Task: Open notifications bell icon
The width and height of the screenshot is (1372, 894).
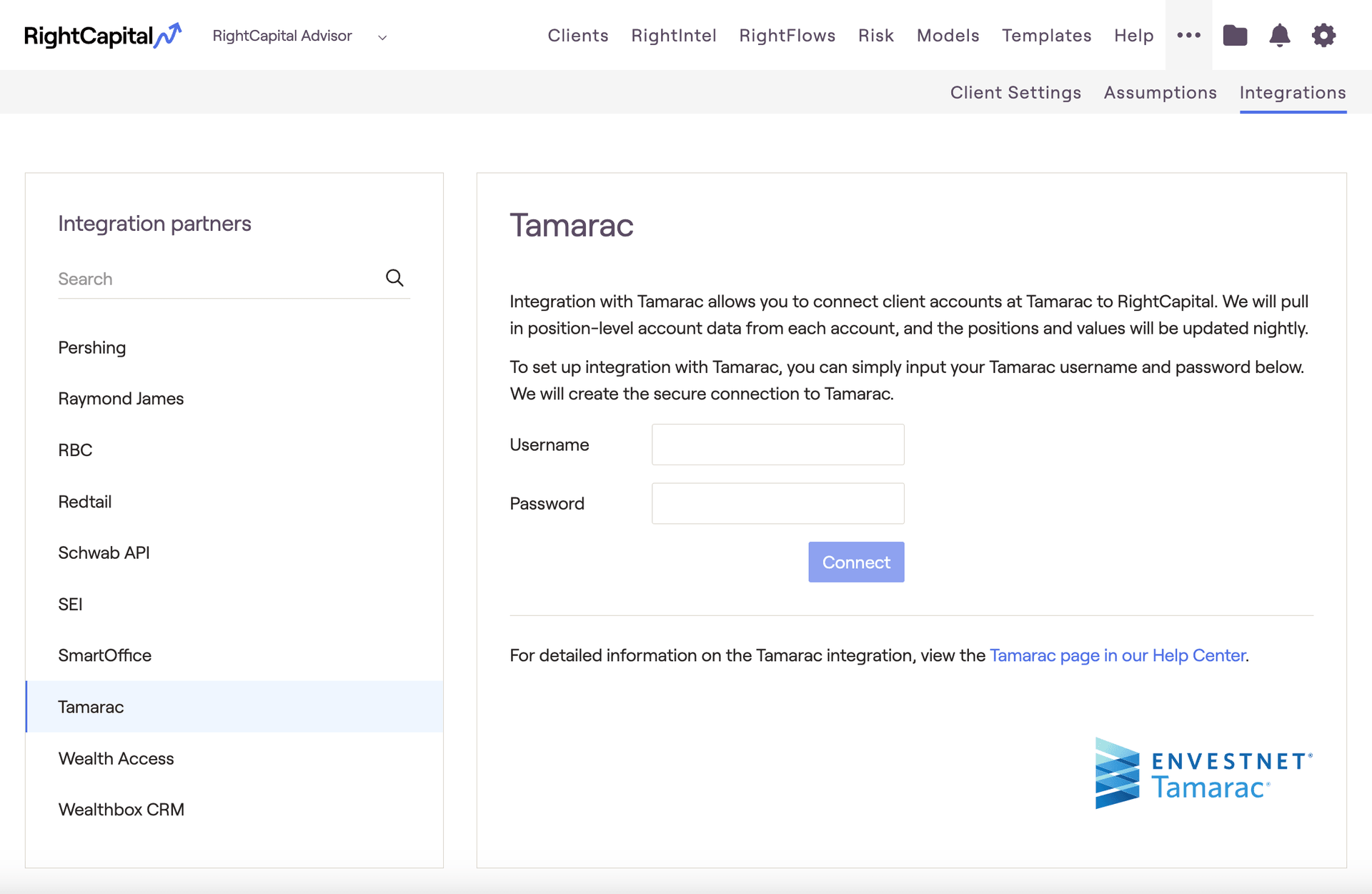Action: click(1279, 35)
